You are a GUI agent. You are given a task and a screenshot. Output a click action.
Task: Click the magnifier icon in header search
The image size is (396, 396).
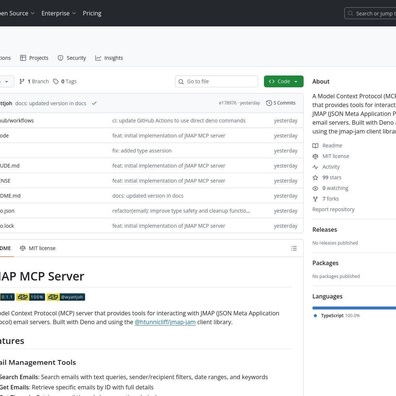(350, 13)
